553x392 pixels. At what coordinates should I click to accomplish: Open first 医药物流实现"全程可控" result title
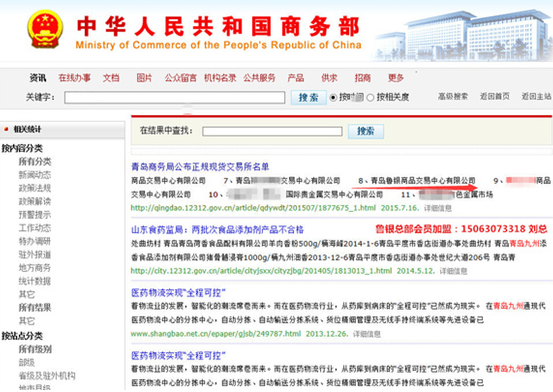point(178,293)
